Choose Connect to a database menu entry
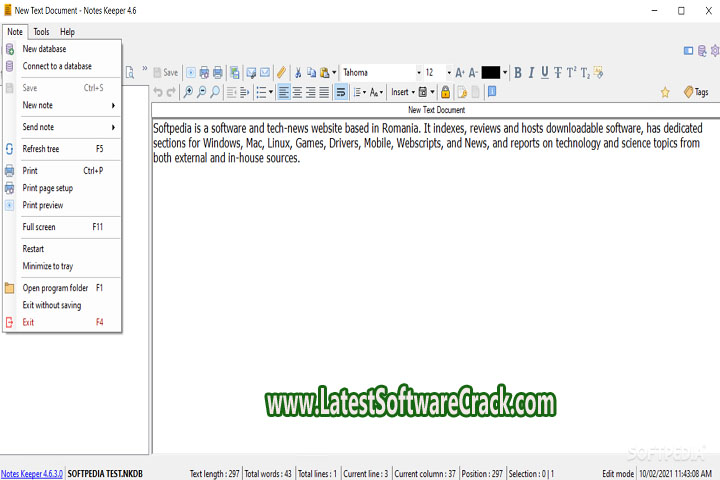The height and width of the screenshot is (480, 720). tap(57, 66)
